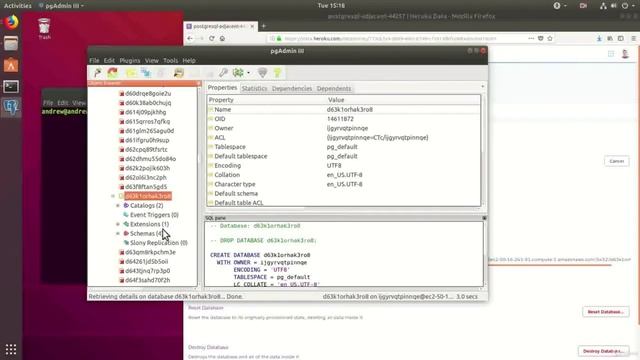Open Files from the Ubuntu dock

(x=11, y=43)
